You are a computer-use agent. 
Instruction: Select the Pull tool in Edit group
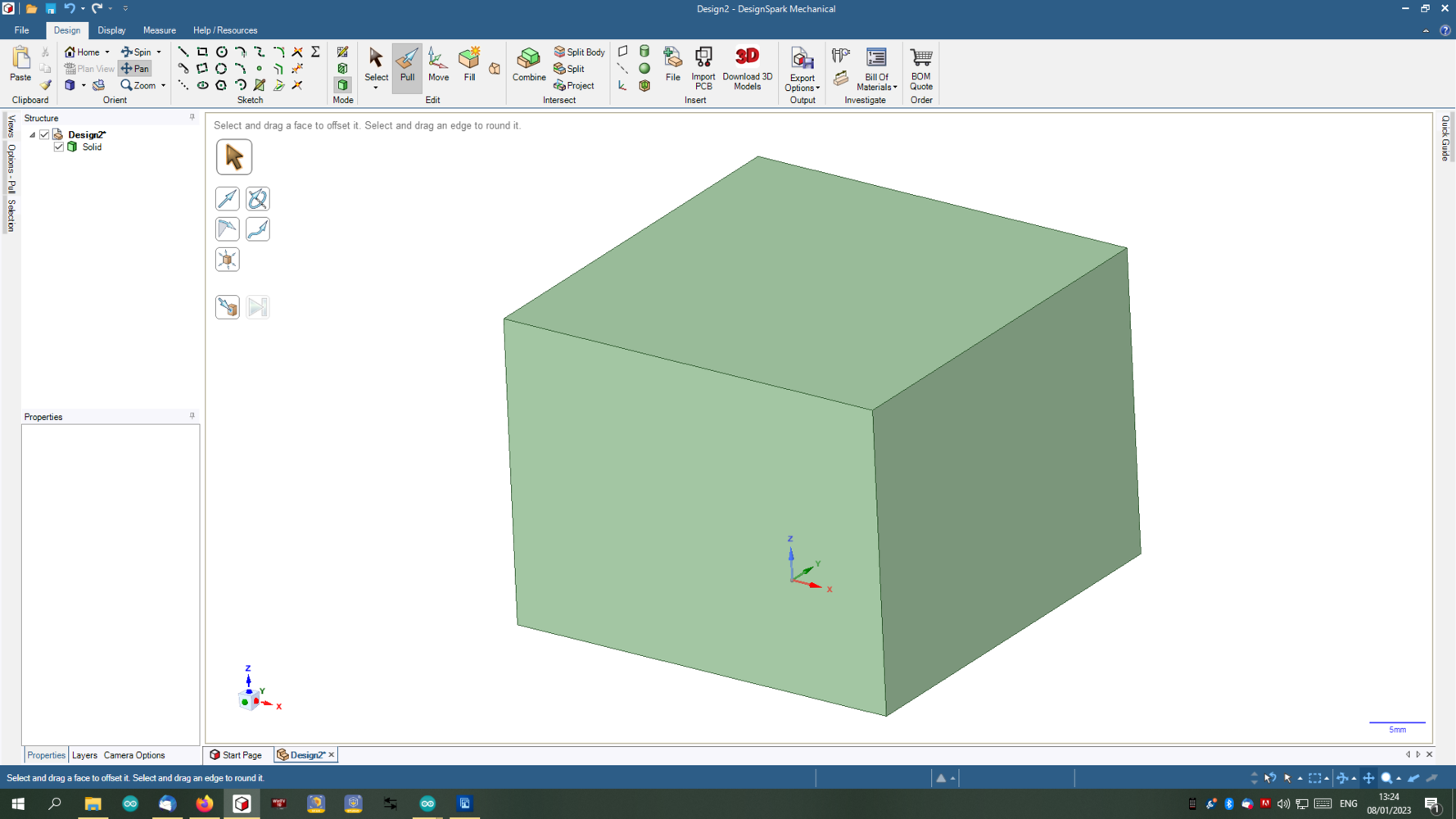pos(407,66)
